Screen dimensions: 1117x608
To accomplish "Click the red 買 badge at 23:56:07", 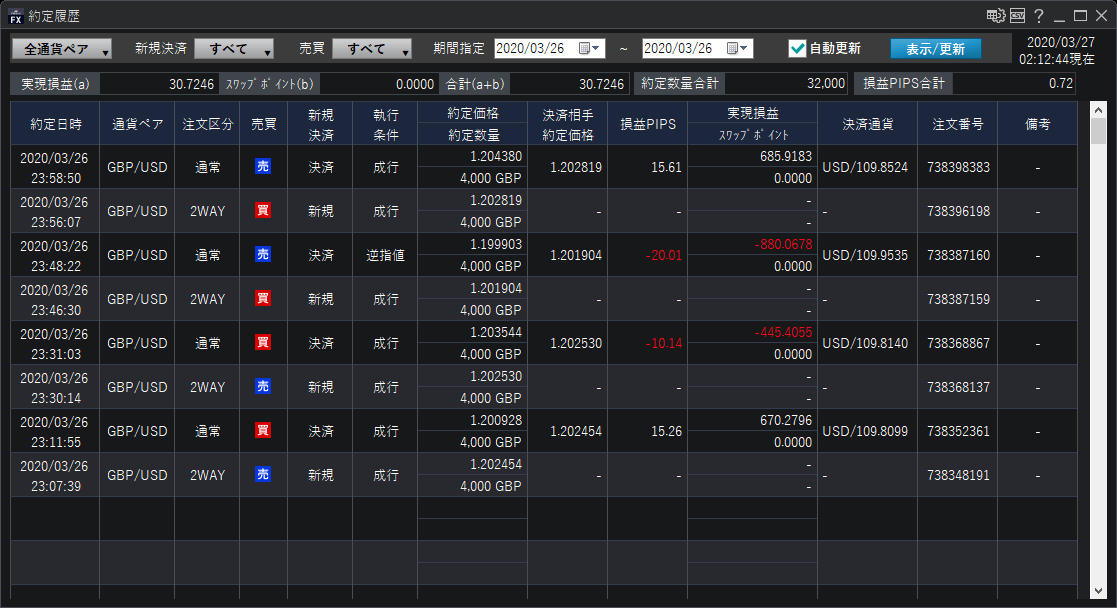I will point(263,211).
